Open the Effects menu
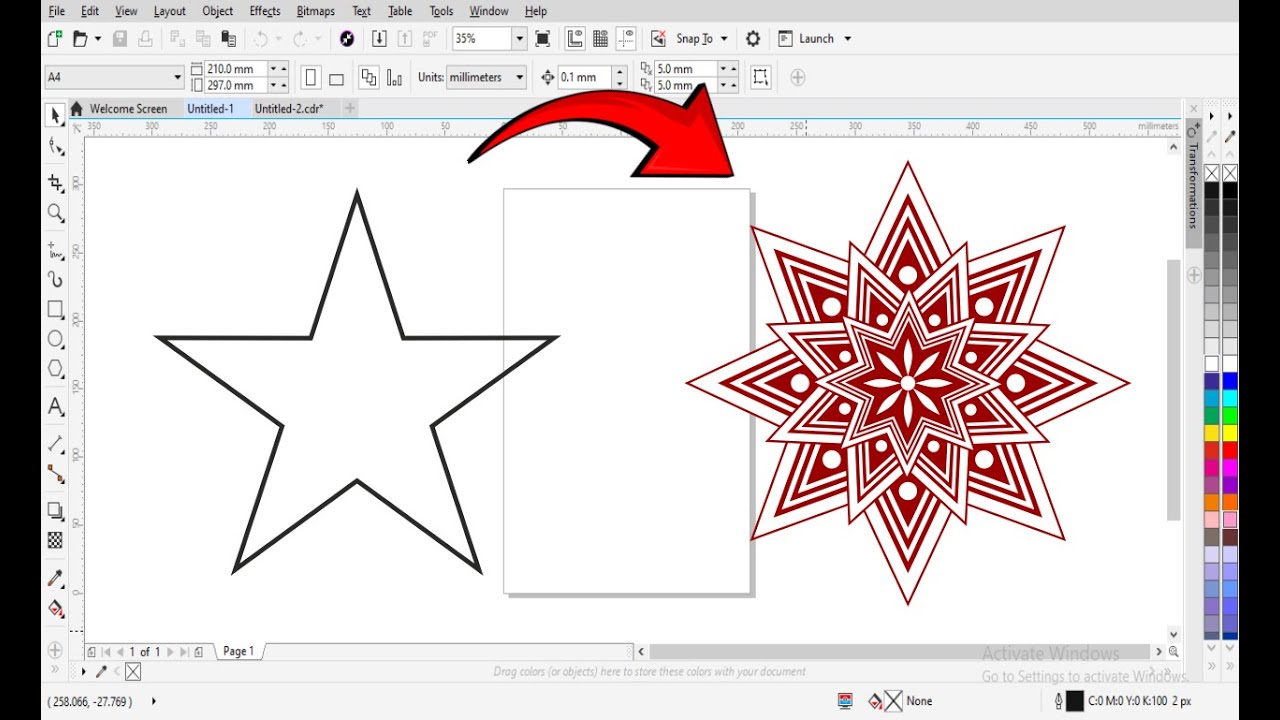Viewport: 1280px width, 720px height. tap(265, 11)
